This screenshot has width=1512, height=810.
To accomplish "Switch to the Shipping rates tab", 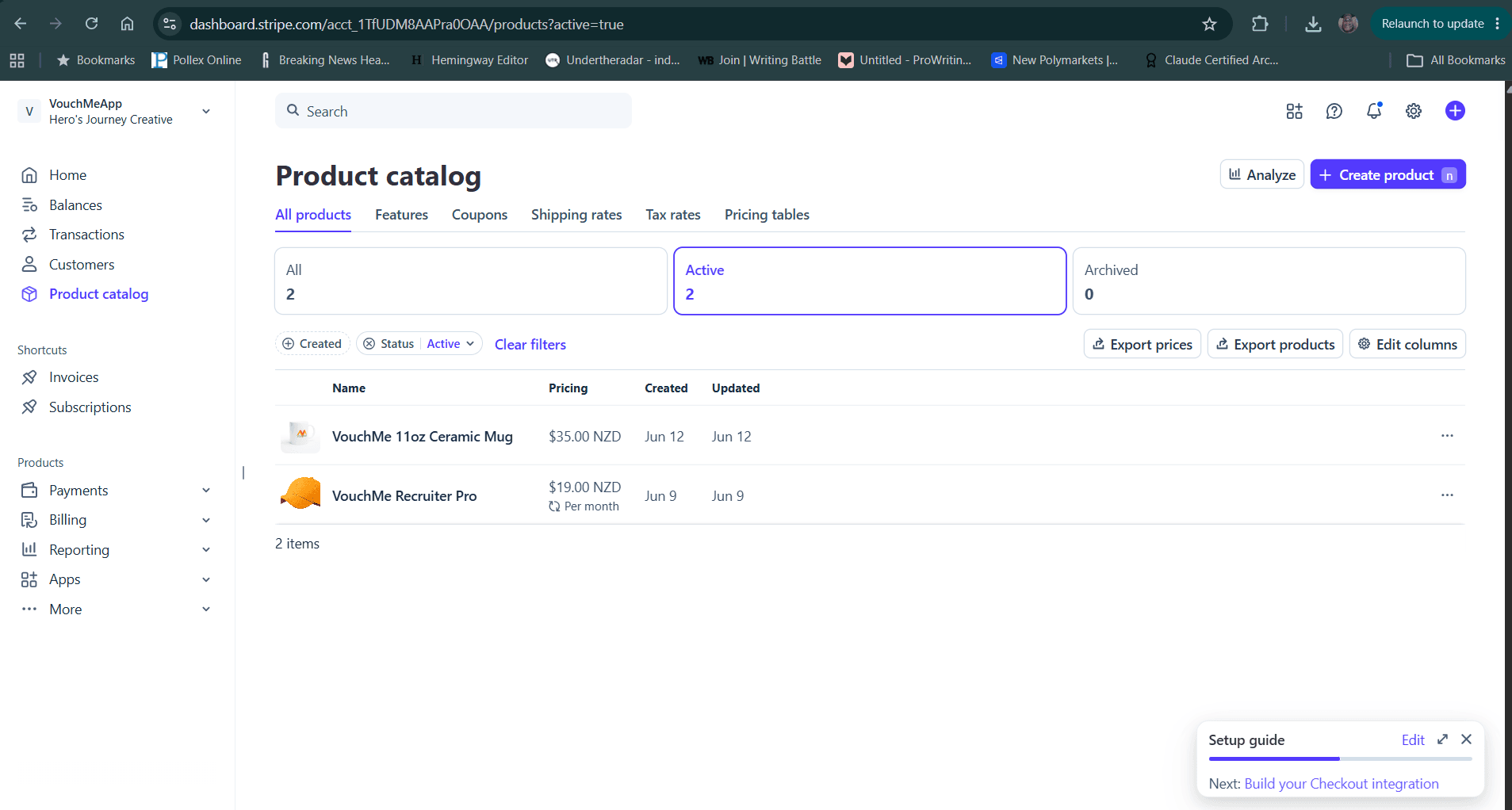I will (576, 215).
